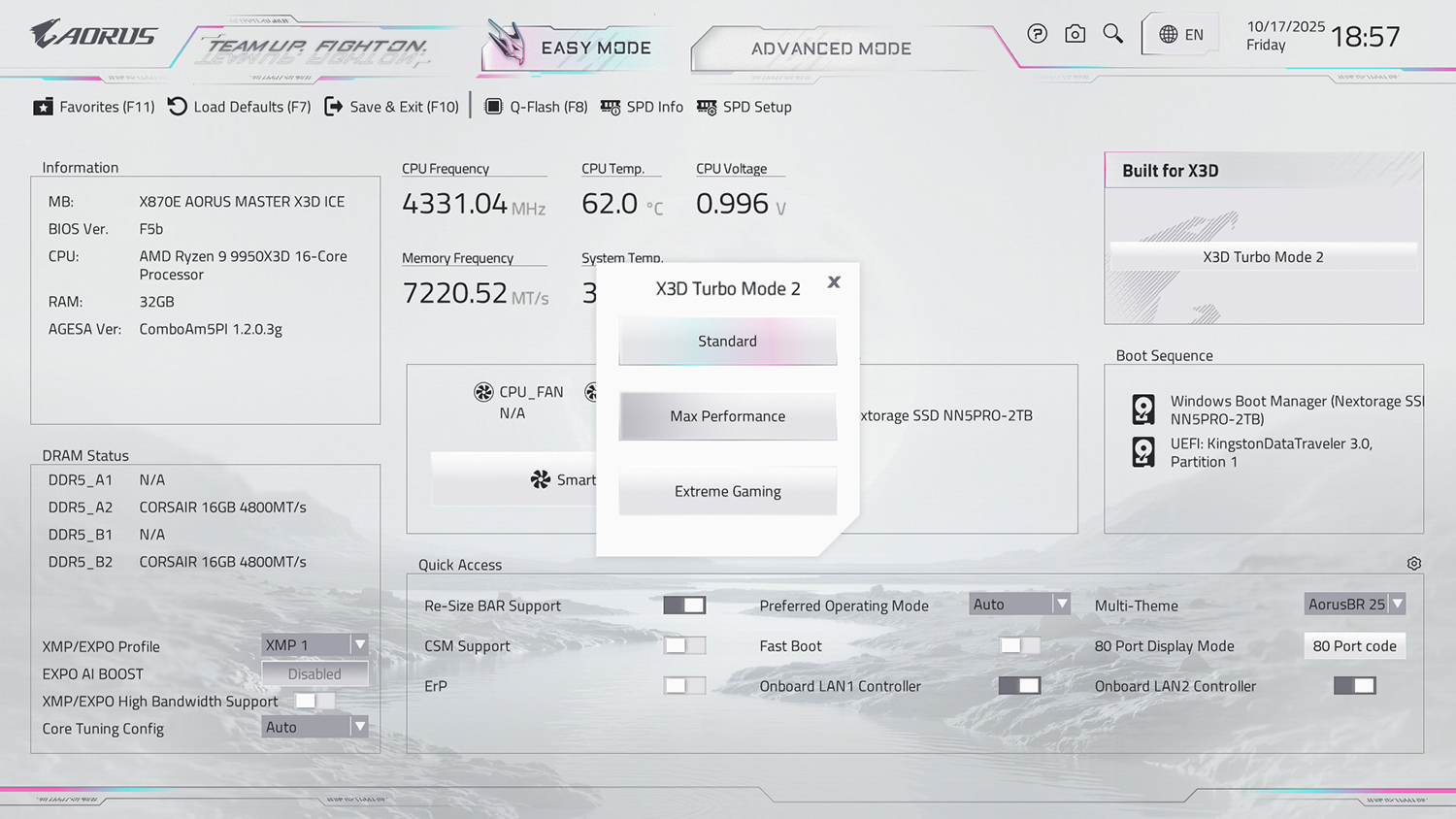
Task: Launch Q-Flash (F8)
Action: pyautogui.click(x=536, y=107)
